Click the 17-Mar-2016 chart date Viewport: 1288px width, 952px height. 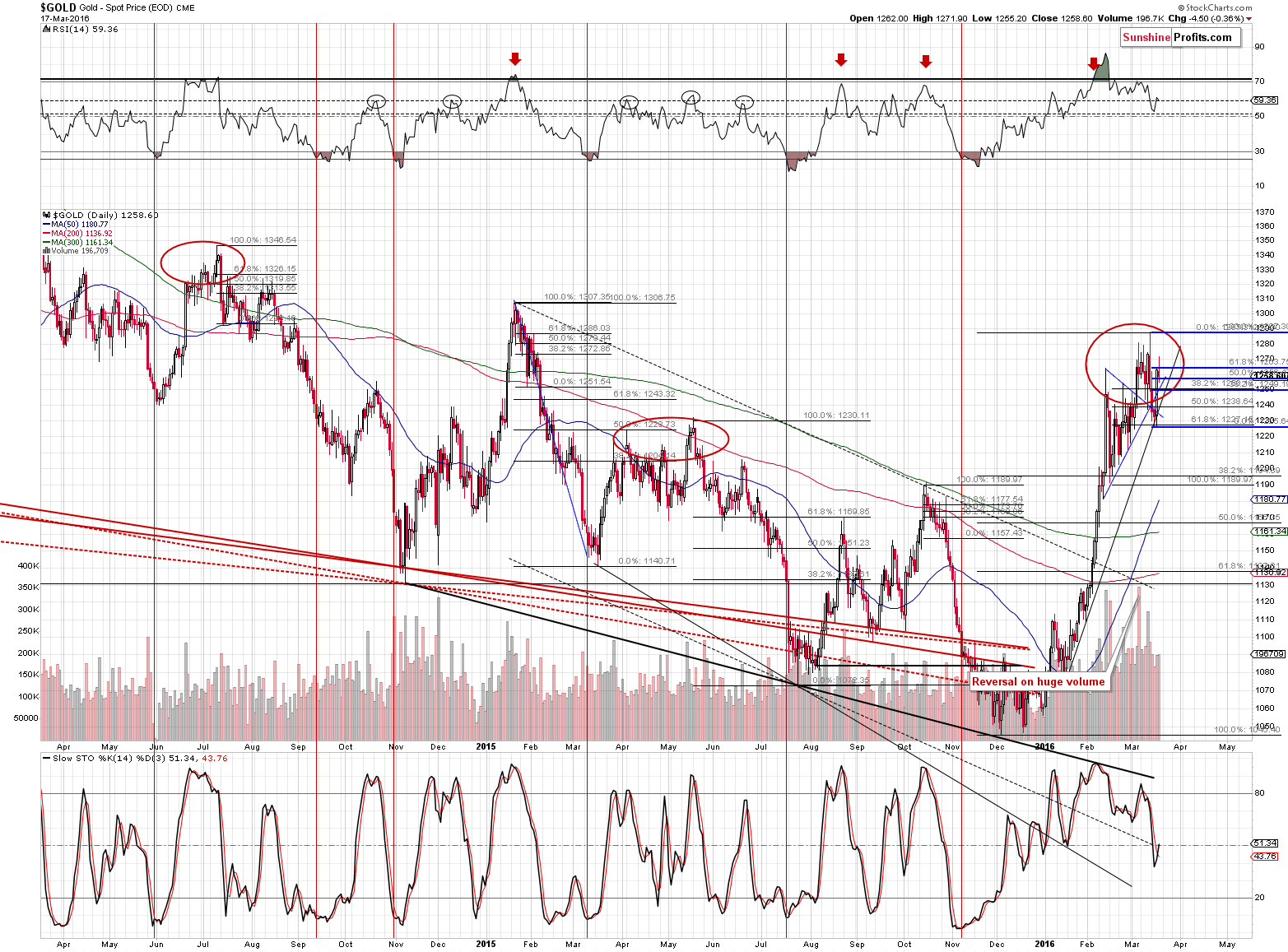pyautogui.click(x=65, y=18)
